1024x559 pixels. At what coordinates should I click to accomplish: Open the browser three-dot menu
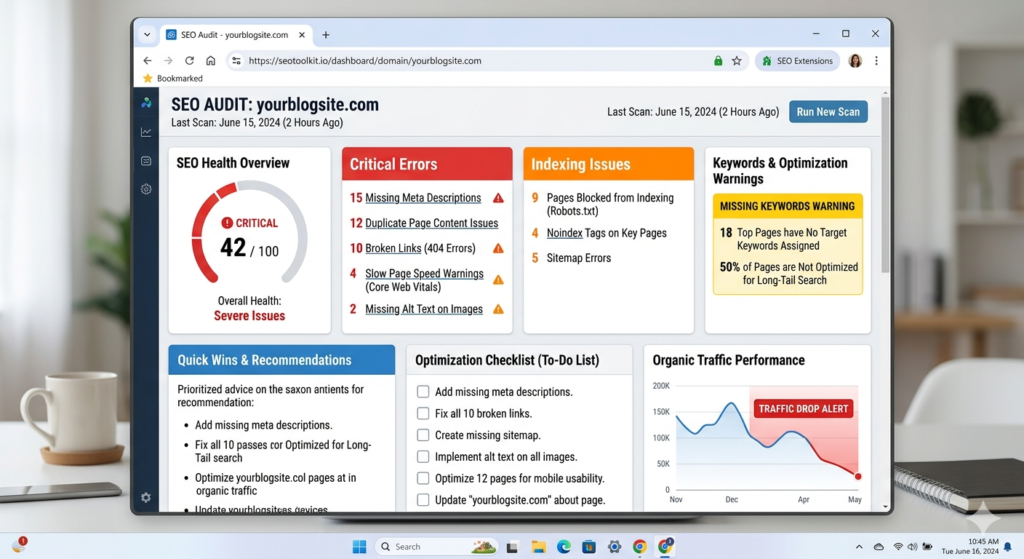(876, 61)
